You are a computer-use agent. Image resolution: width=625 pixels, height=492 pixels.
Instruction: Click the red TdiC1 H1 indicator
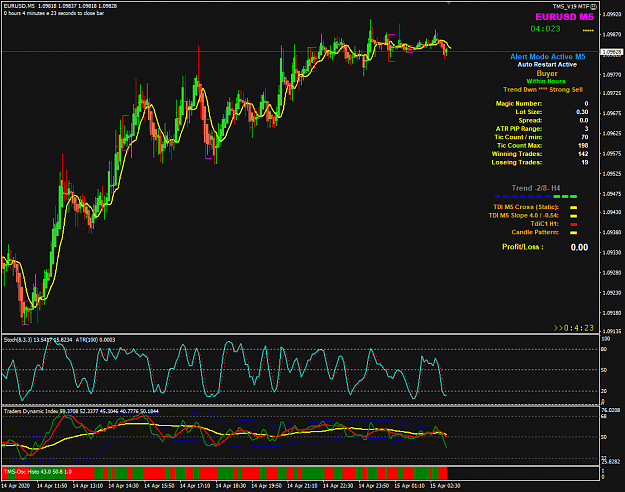[574, 224]
